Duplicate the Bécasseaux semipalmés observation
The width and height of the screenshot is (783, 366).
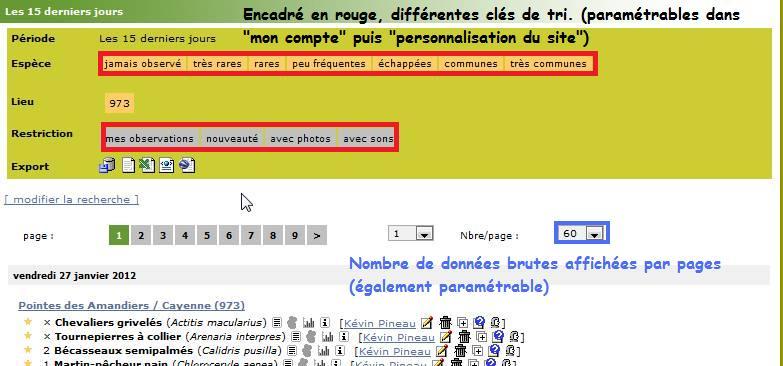tap(477, 351)
